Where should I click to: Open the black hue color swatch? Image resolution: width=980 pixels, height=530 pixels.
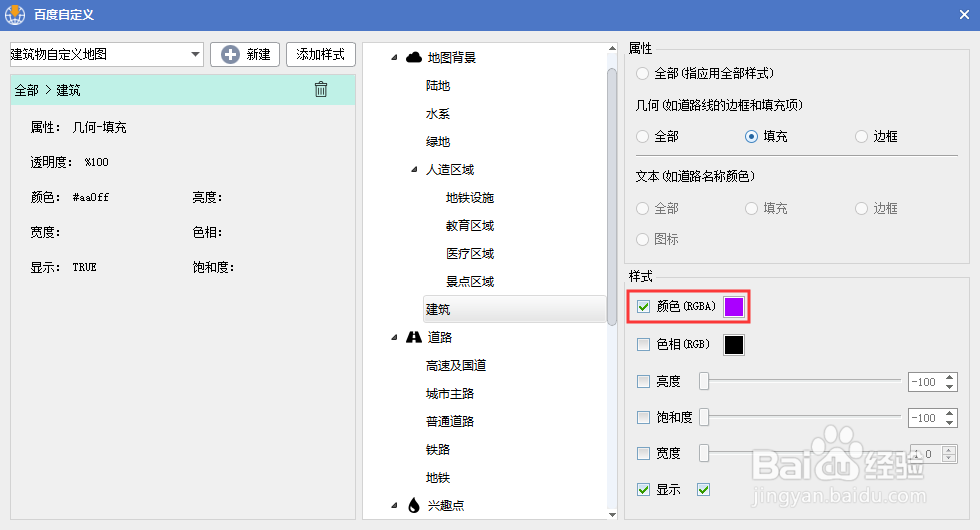coord(734,344)
